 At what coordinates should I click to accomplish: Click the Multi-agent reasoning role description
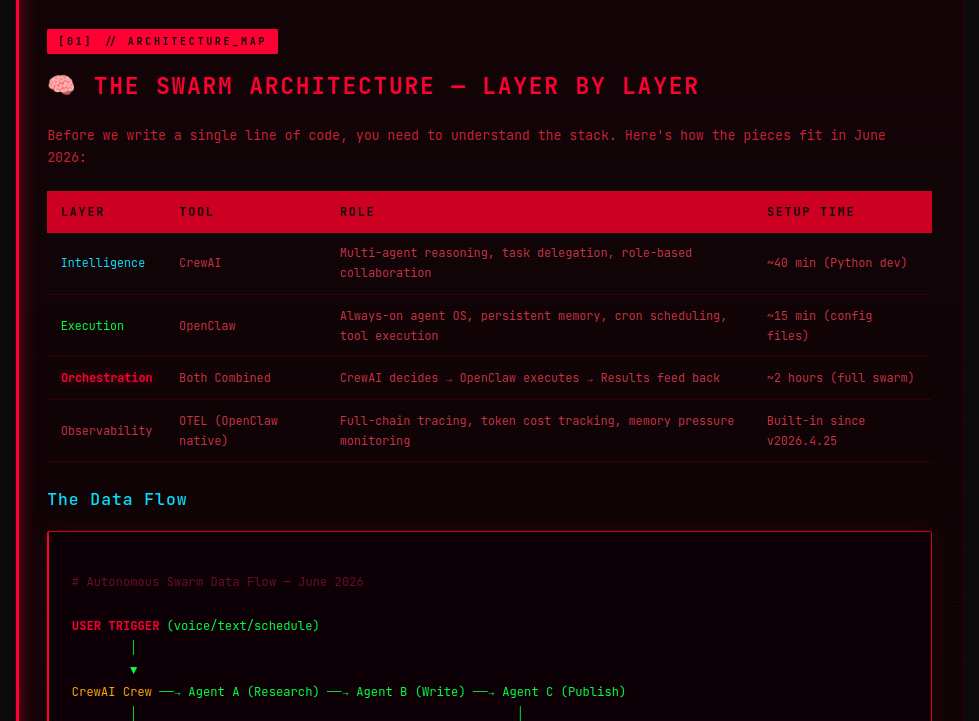516,263
